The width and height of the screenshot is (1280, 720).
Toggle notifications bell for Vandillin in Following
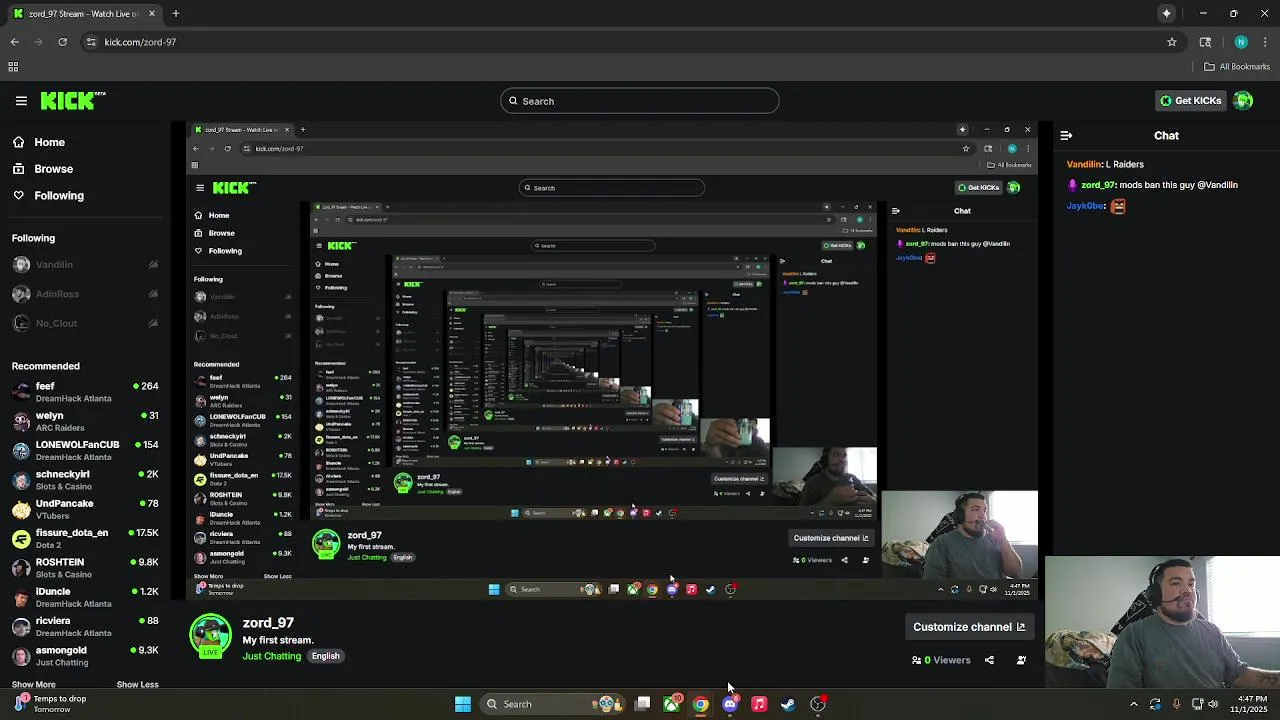pos(153,265)
